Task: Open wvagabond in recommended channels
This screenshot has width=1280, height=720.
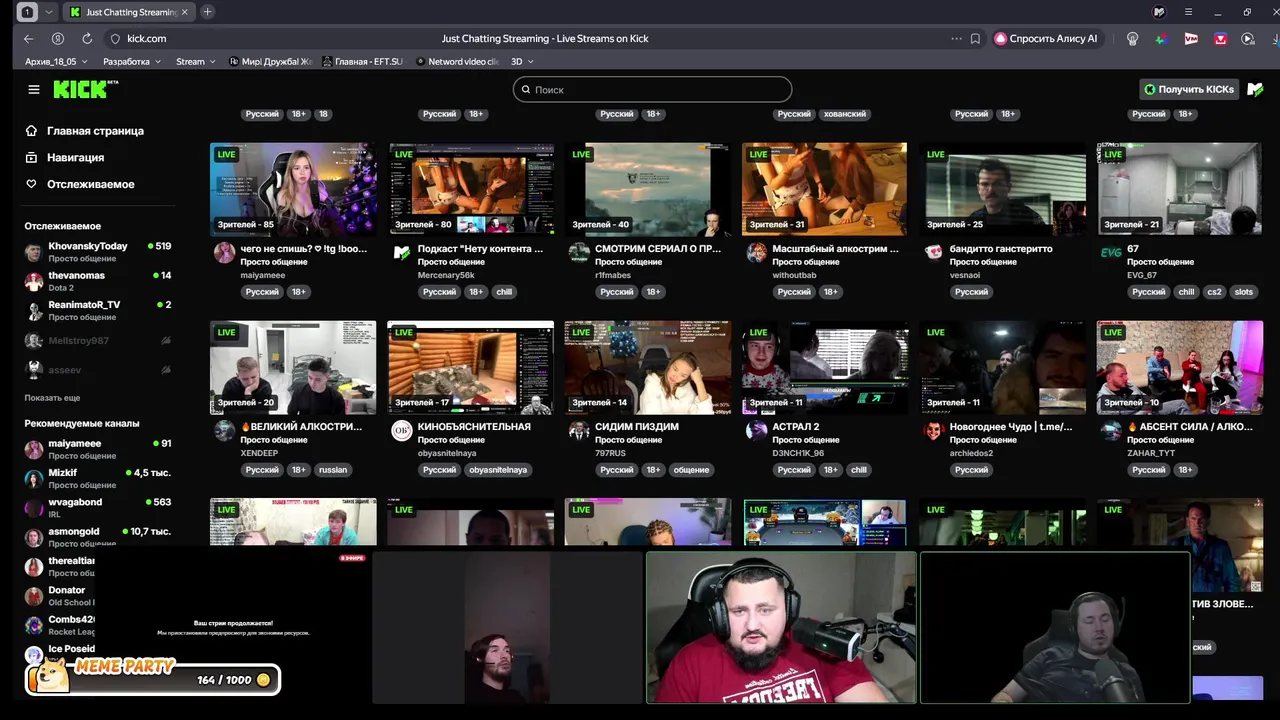Action: coord(98,508)
